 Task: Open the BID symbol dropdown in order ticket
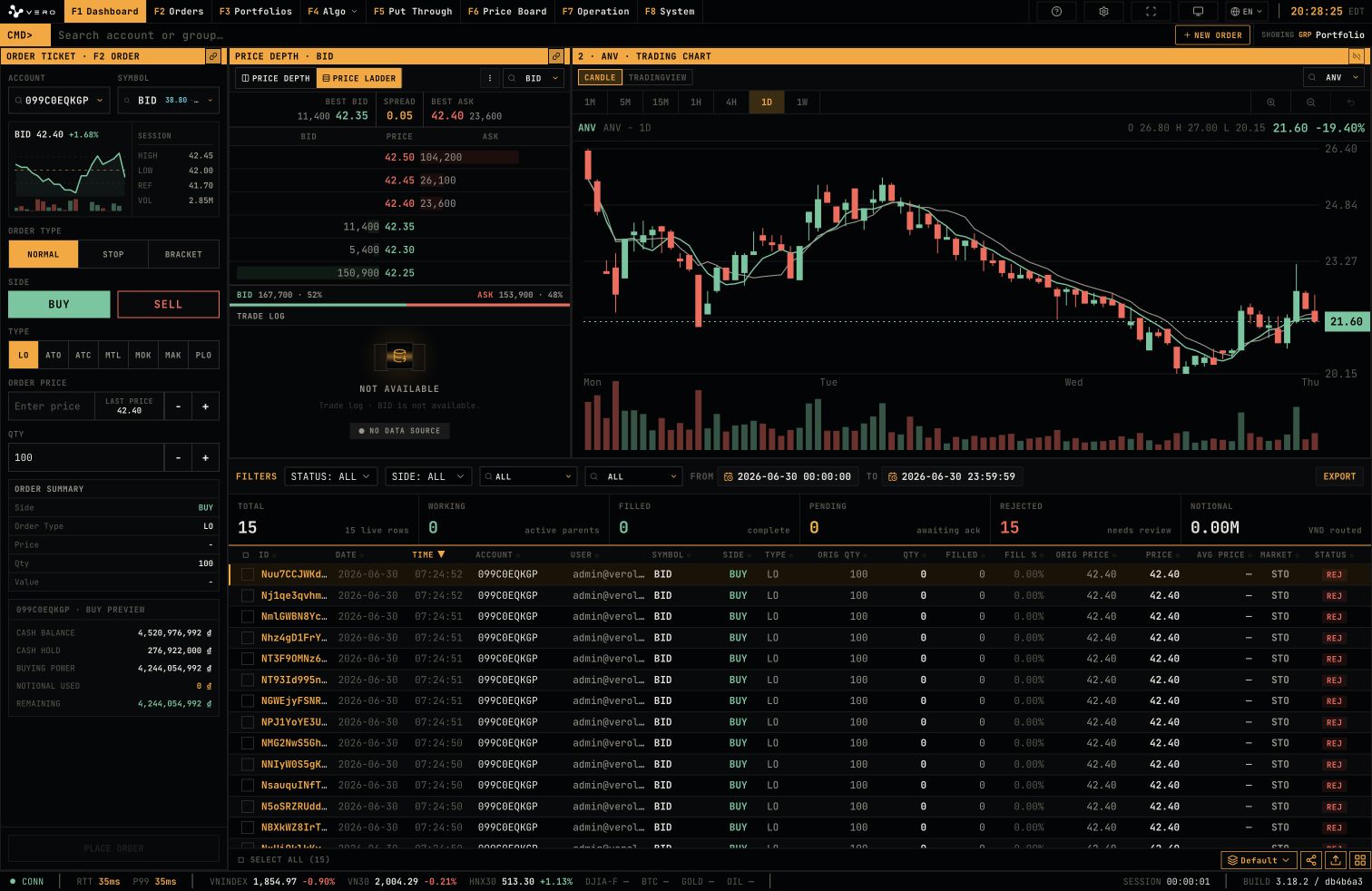[168, 101]
